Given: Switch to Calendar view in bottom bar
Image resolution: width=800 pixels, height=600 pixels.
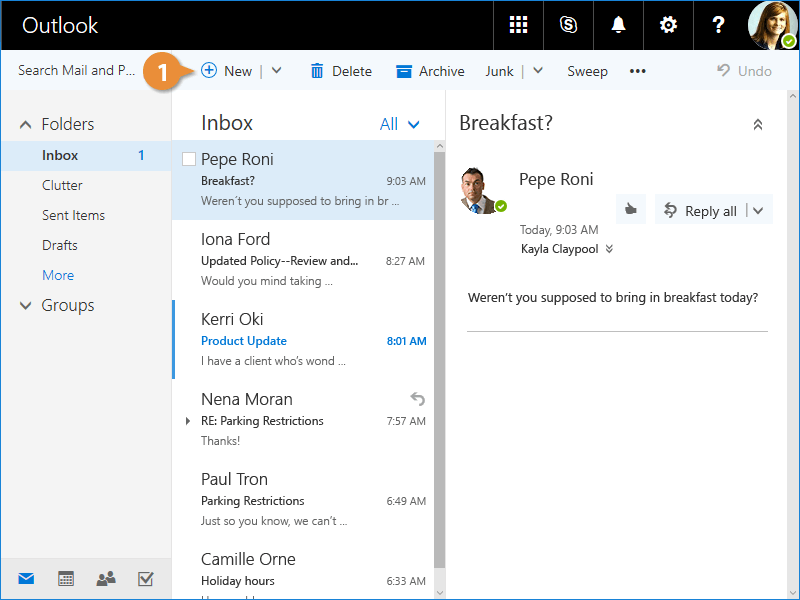Looking at the screenshot, I should [x=66, y=578].
